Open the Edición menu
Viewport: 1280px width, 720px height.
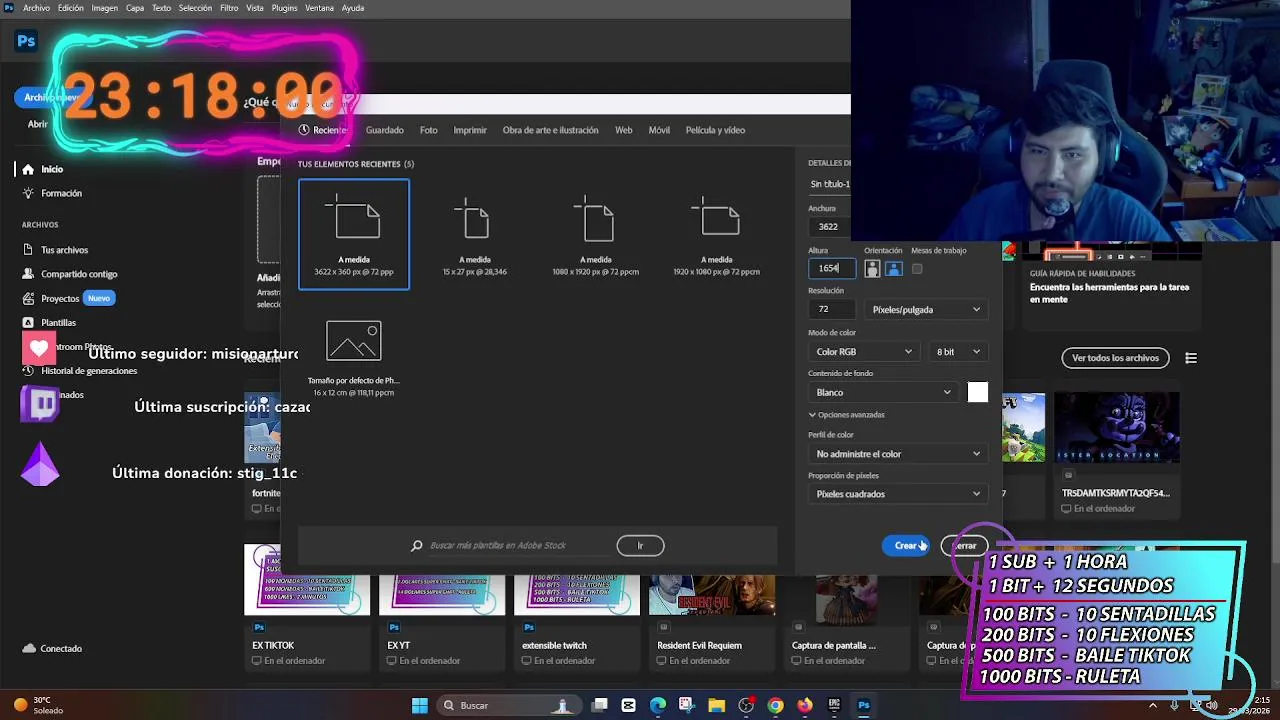(71, 8)
